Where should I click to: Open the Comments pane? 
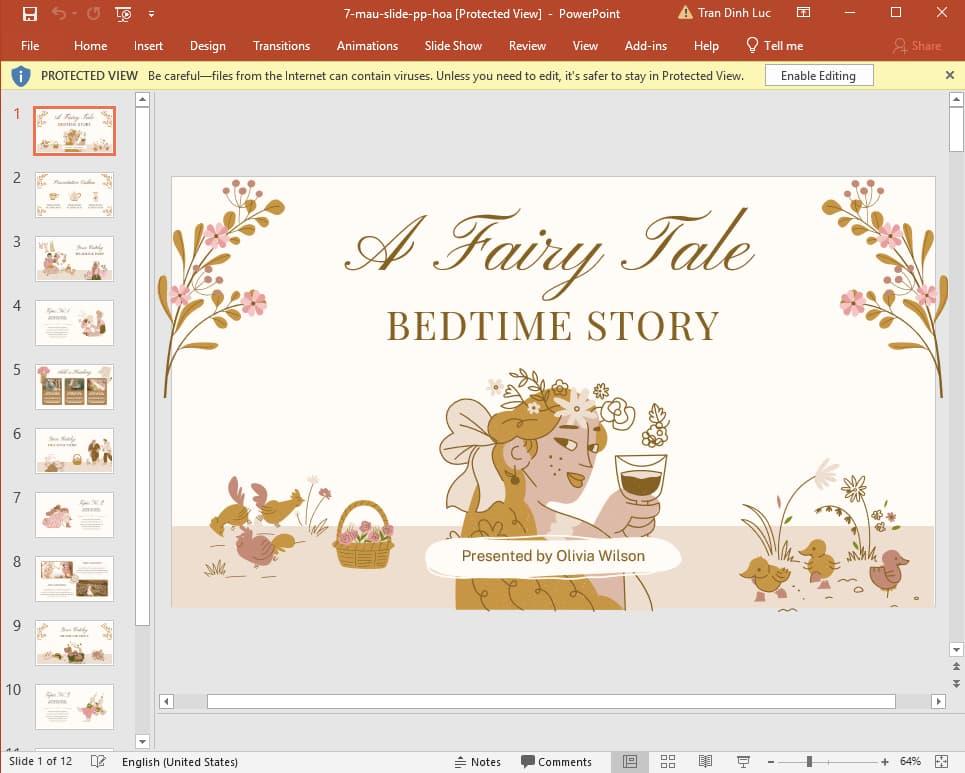pyautogui.click(x=557, y=761)
